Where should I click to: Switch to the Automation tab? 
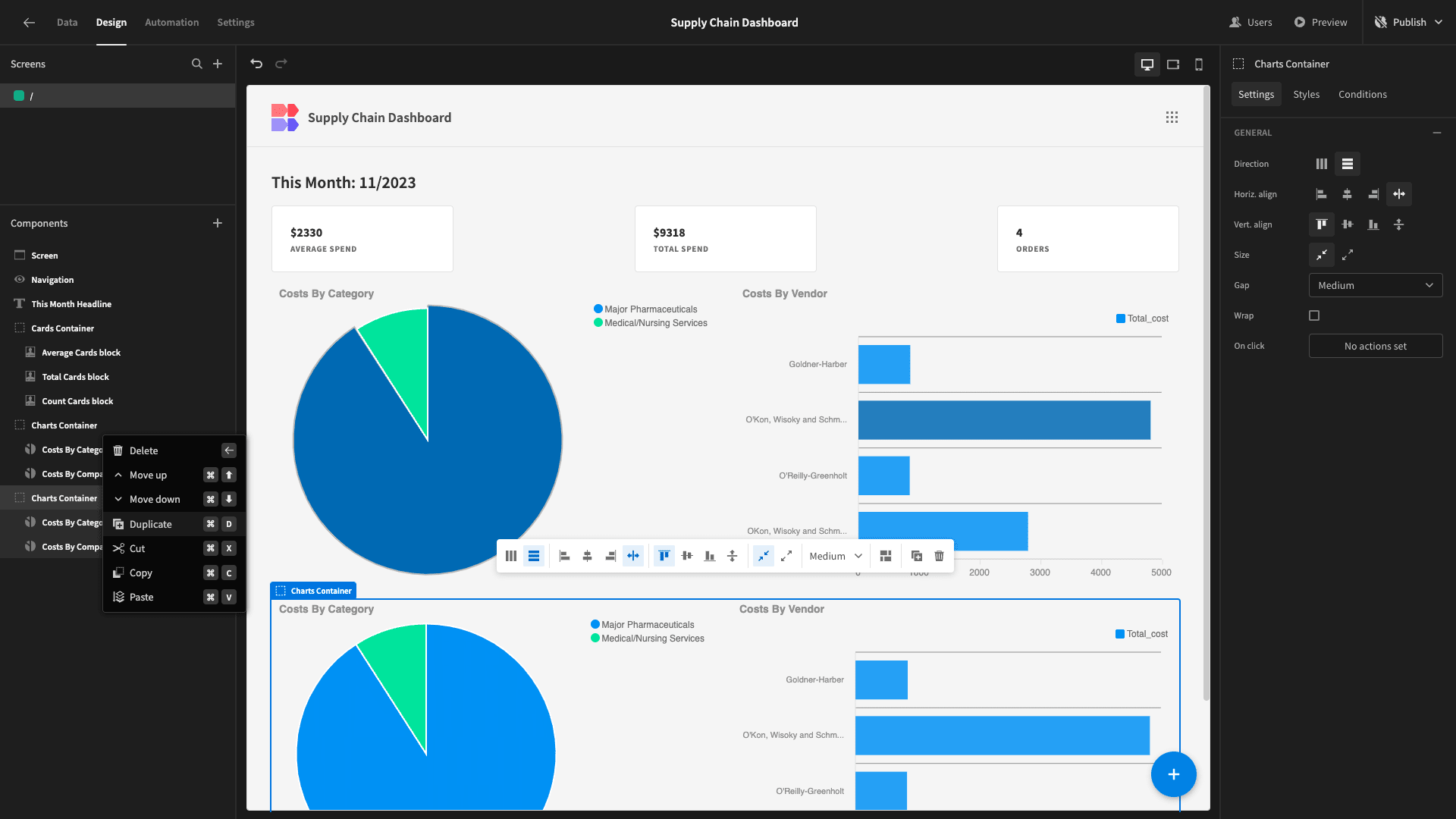tap(171, 23)
